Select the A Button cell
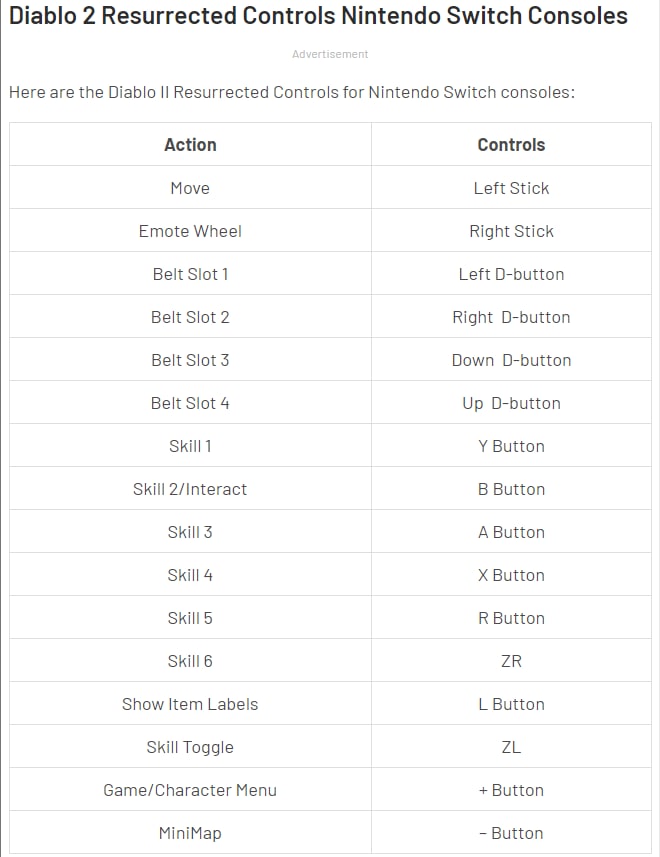The width and height of the screenshot is (660, 857). pyautogui.click(x=511, y=532)
